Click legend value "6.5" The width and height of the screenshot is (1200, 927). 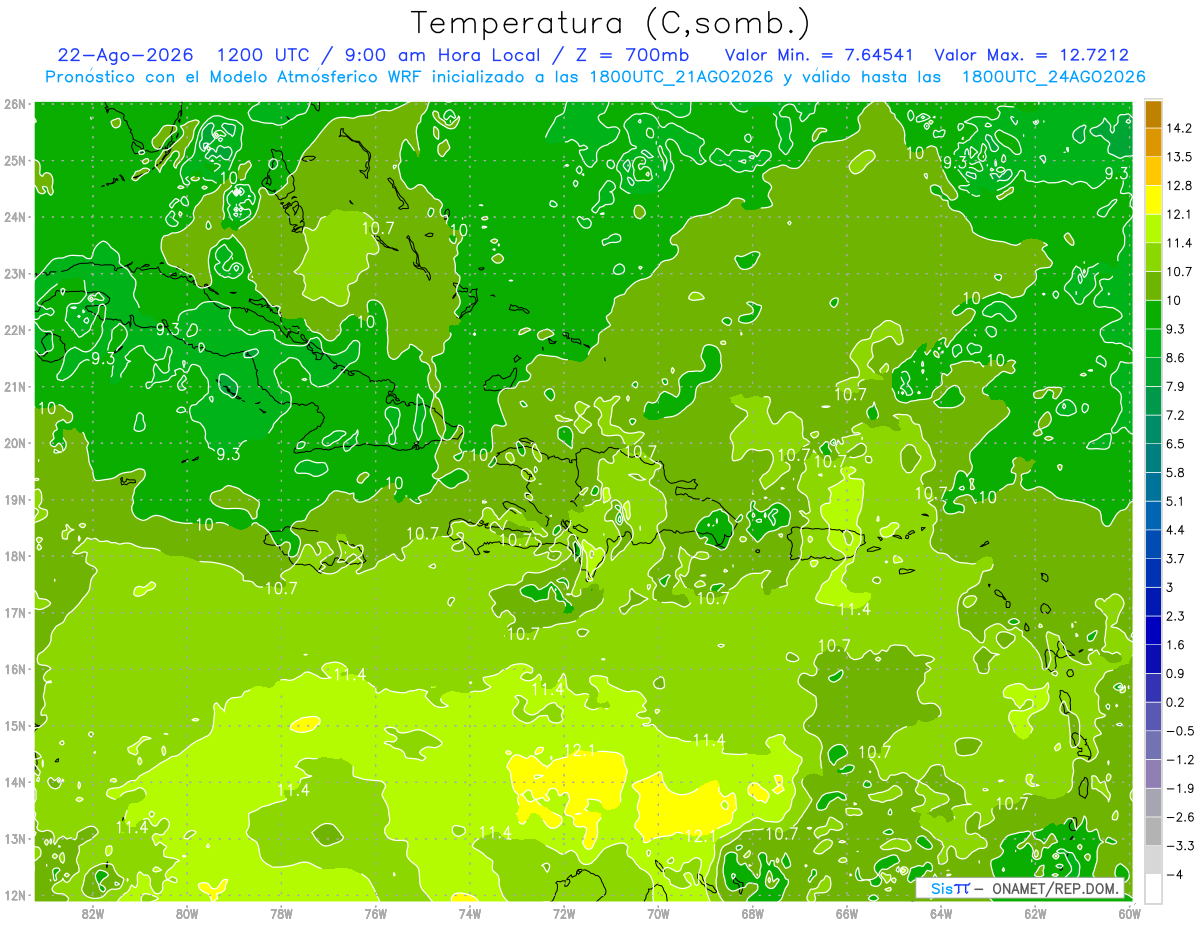[1177, 444]
